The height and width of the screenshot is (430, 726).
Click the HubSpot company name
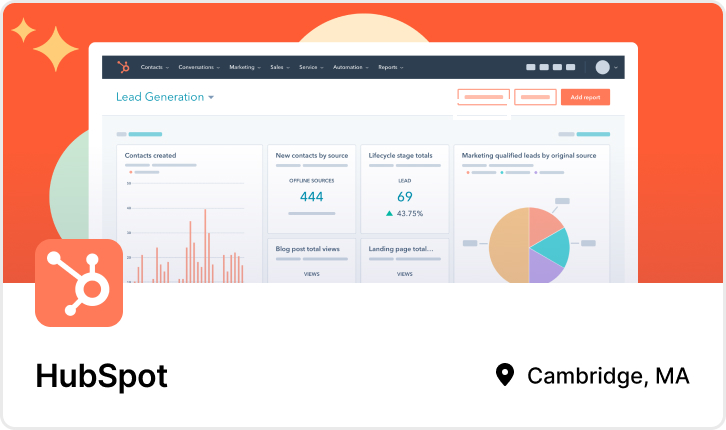tap(101, 376)
